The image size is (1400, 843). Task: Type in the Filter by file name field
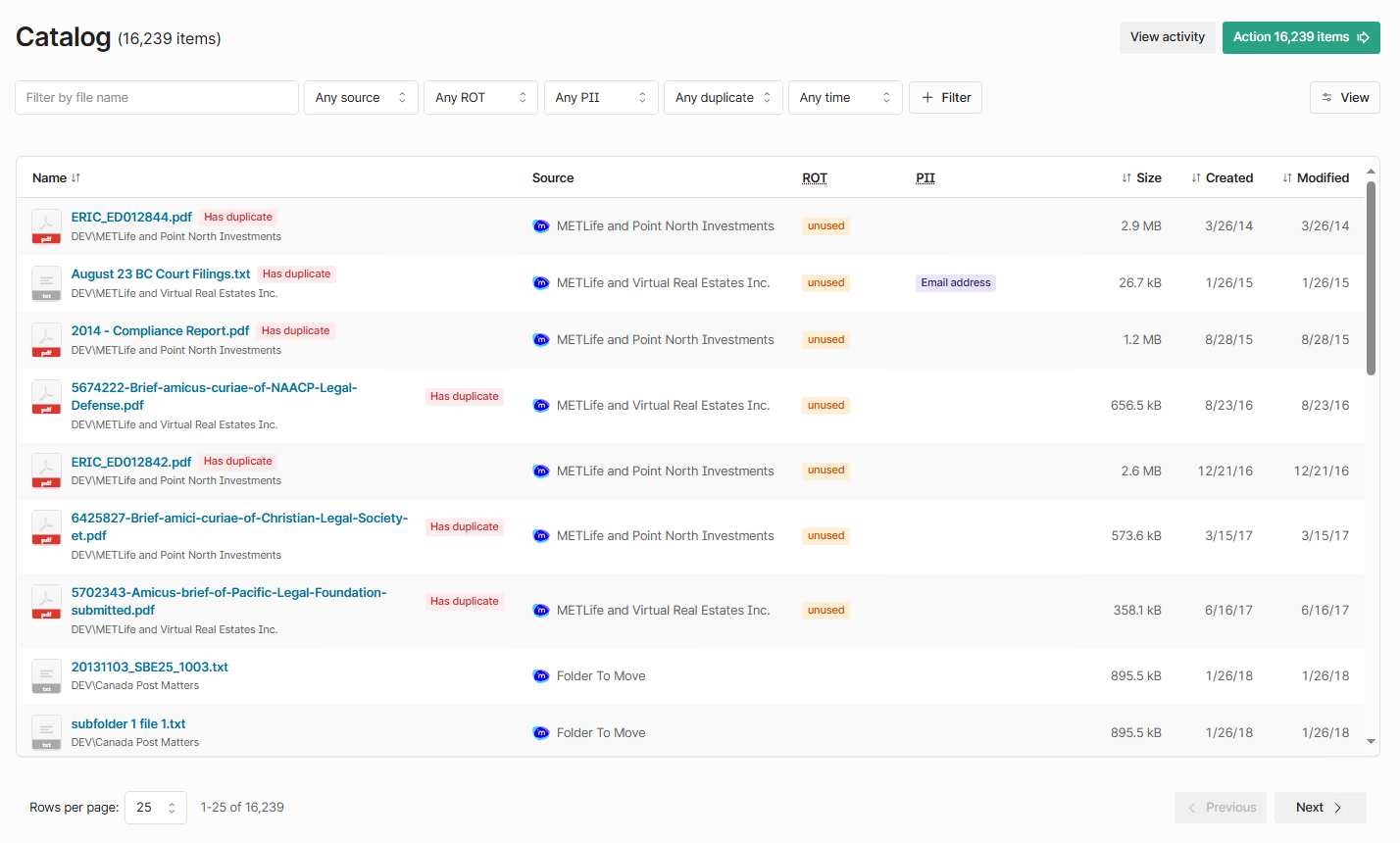coord(157,98)
